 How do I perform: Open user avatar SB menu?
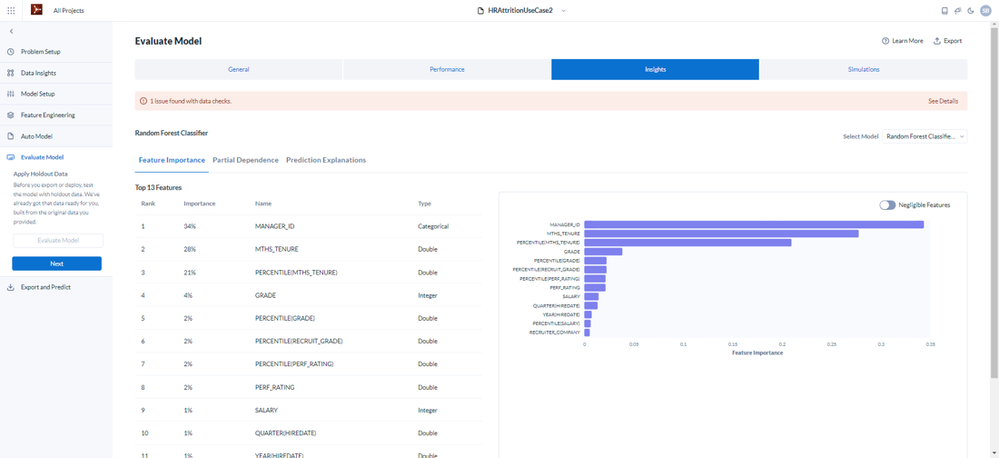pos(986,11)
